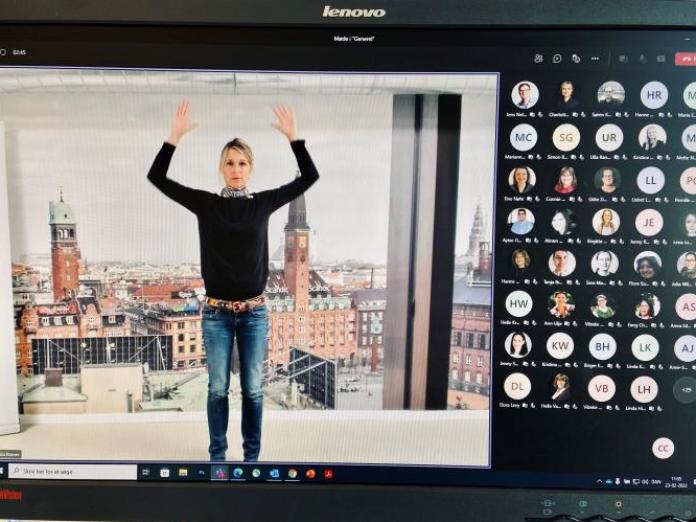This screenshot has height=522, width=696.
Task: Select the HW participant avatar
Action: 519,304
